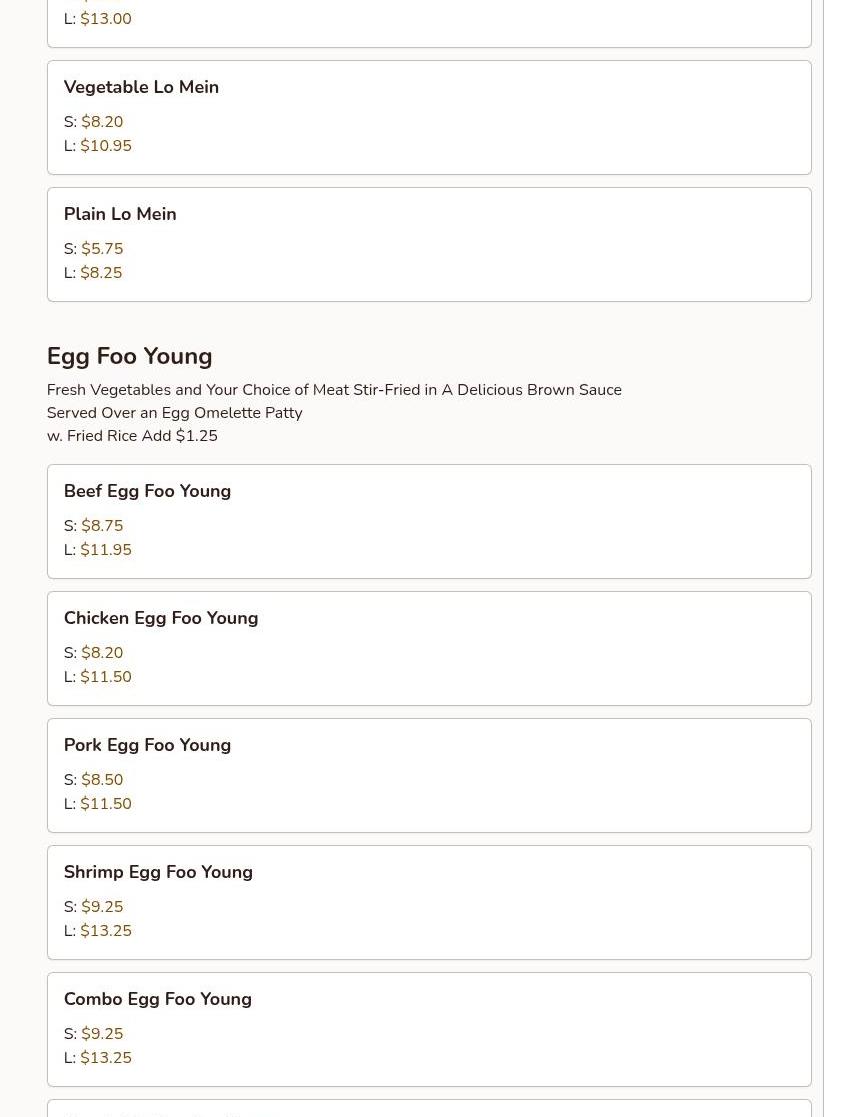Pick the Shrimp Egg Foo Young title

pyautogui.click(x=158, y=872)
